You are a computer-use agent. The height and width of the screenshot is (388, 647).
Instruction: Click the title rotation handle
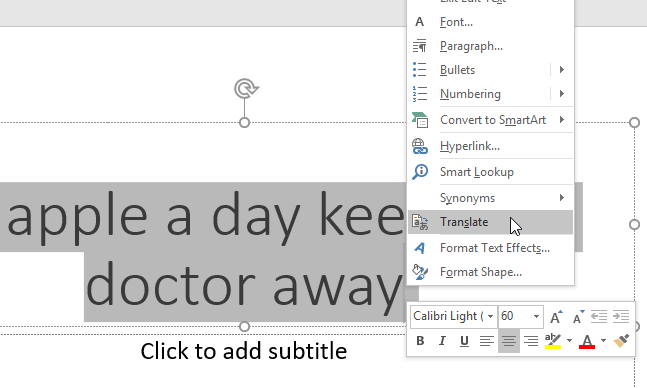point(246,88)
